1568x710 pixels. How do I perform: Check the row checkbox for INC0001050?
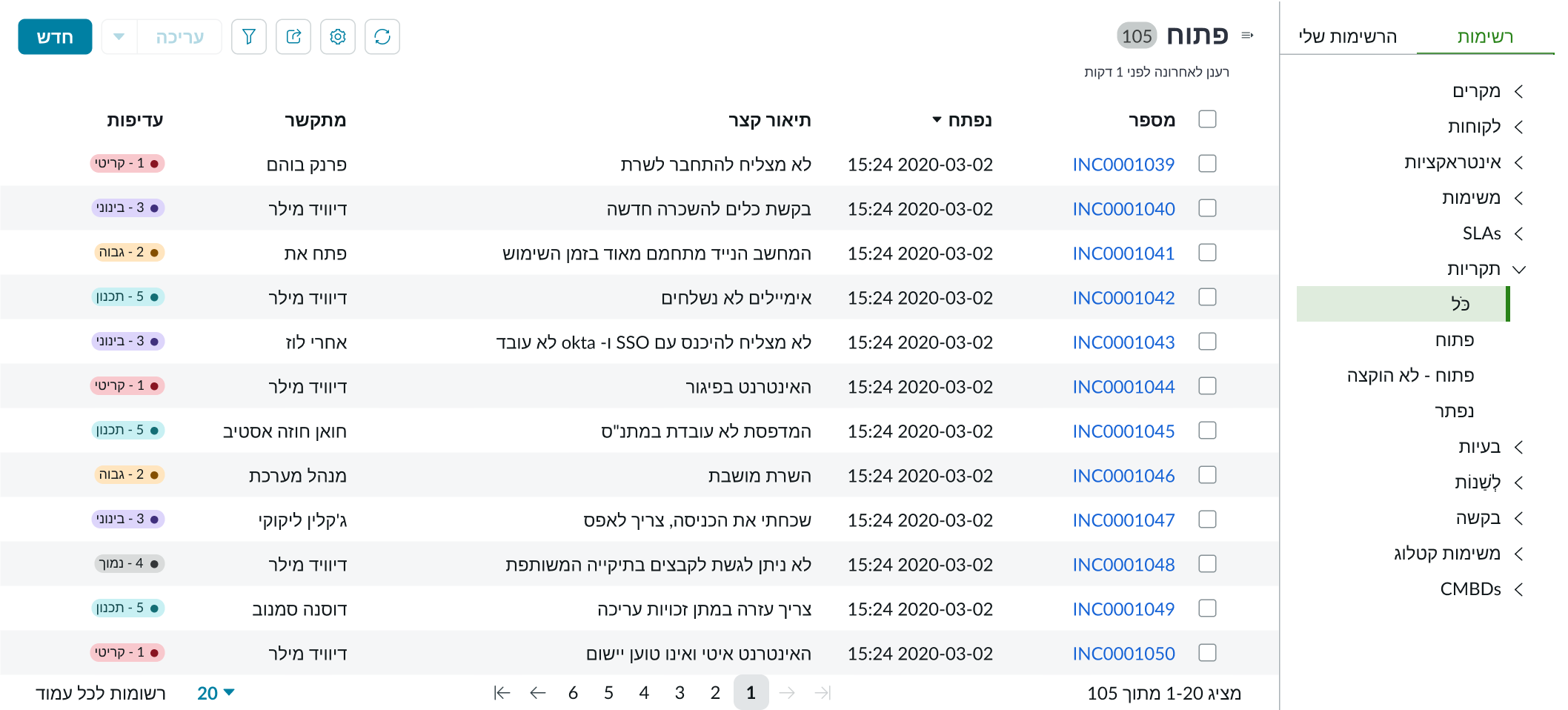(x=1207, y=653)
